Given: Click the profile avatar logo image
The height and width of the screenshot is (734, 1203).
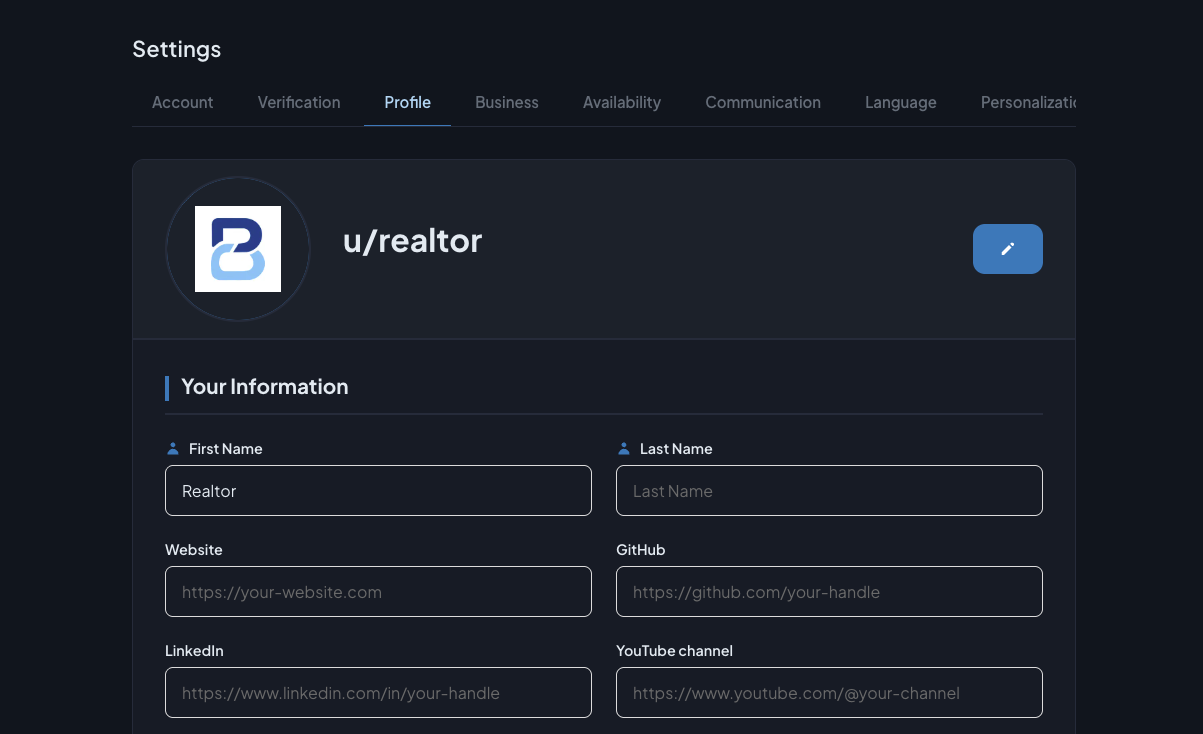Looking at the screenshot, I should pyautogui.click(x=238, y=249).
